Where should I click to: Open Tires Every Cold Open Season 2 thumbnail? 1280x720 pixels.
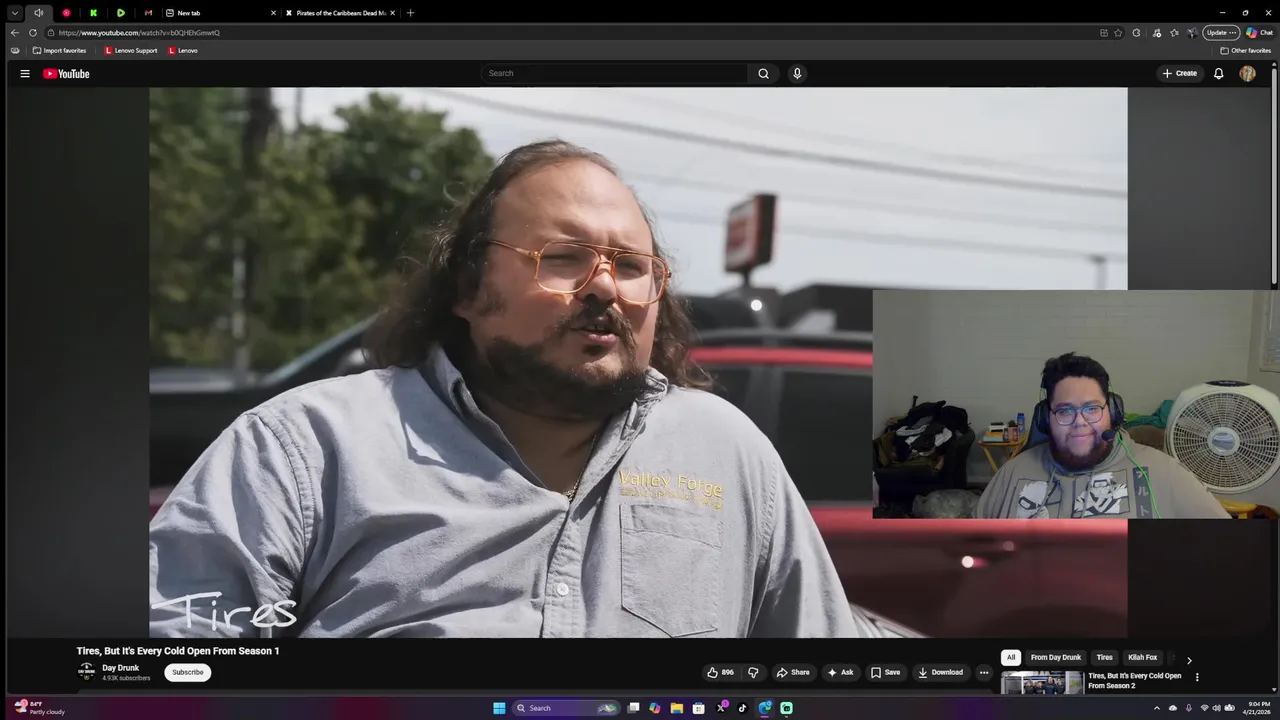[x=1042, y=682]
